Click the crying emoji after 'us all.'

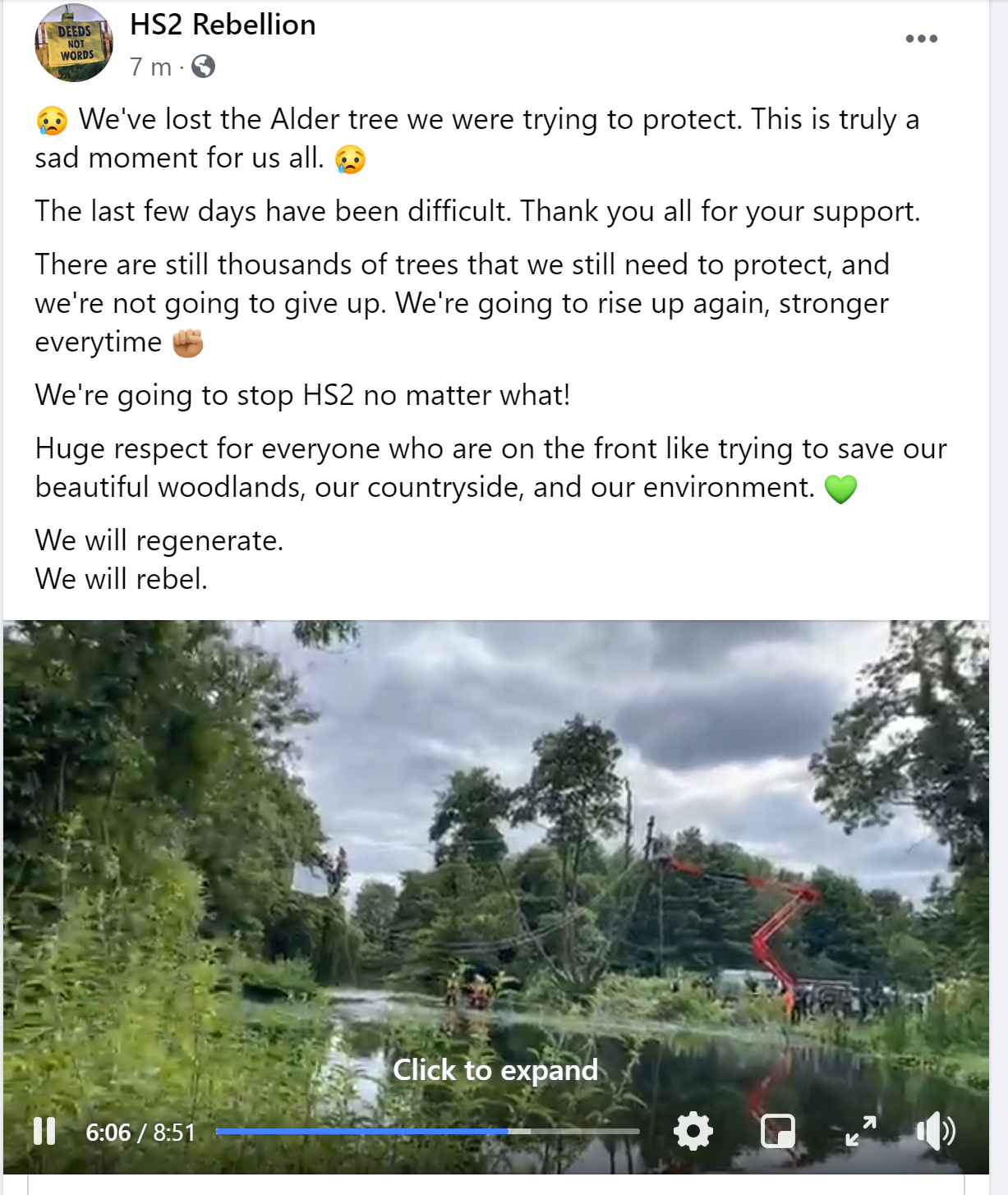coord(350,159)
